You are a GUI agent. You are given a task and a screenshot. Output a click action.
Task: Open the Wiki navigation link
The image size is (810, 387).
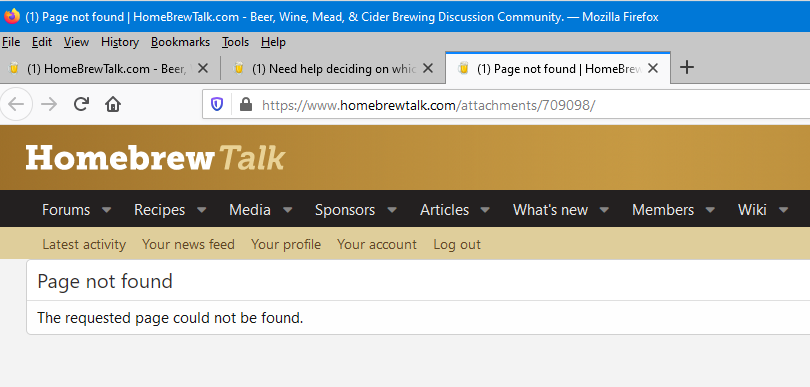click(752, 210)
